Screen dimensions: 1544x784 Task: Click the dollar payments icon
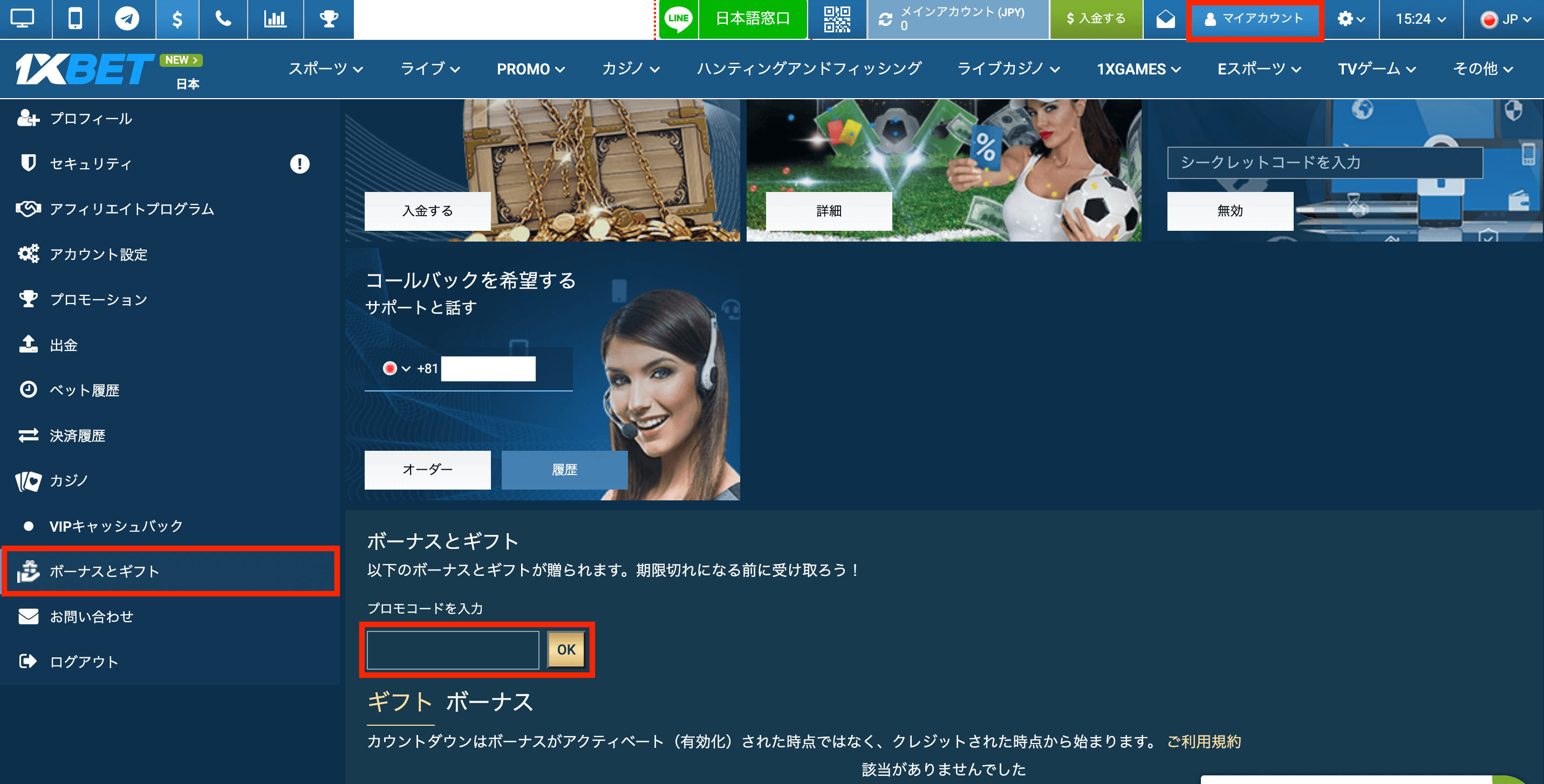[177, 18]
